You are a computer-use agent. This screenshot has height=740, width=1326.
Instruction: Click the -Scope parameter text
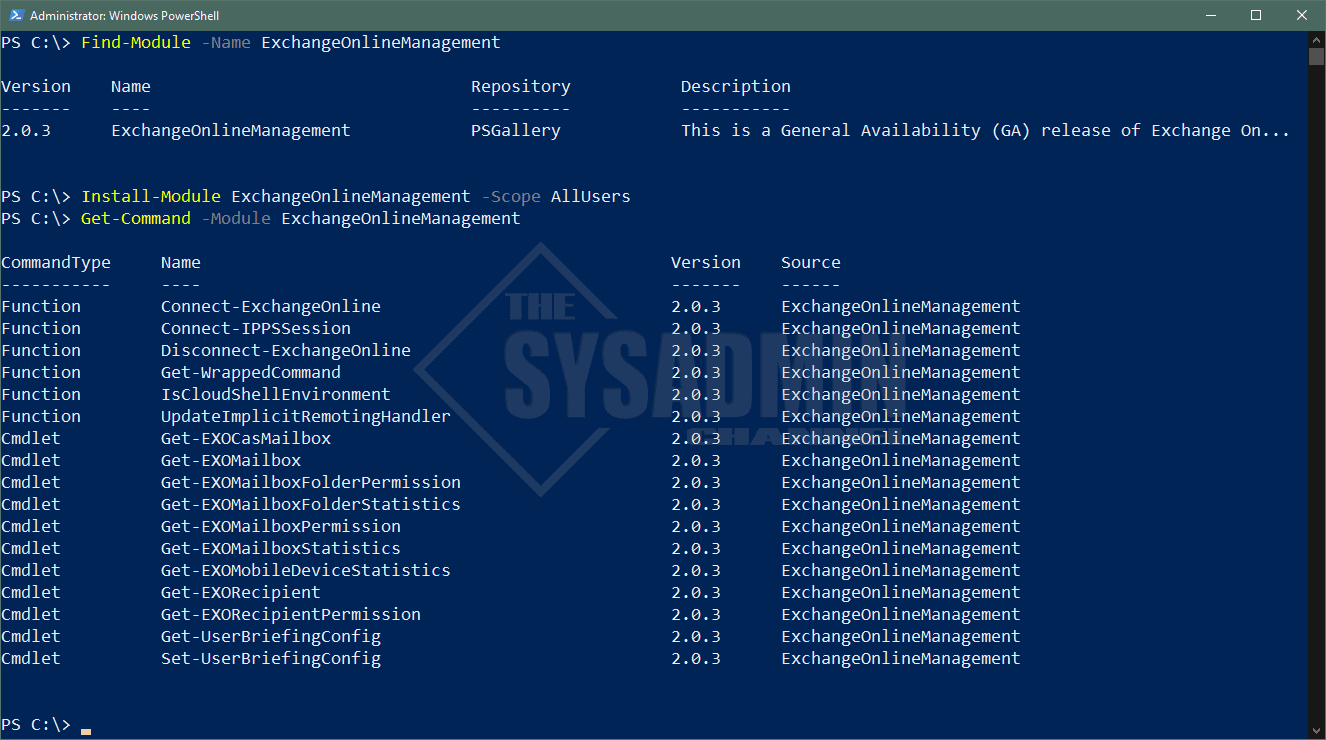(x=511, y=196)
